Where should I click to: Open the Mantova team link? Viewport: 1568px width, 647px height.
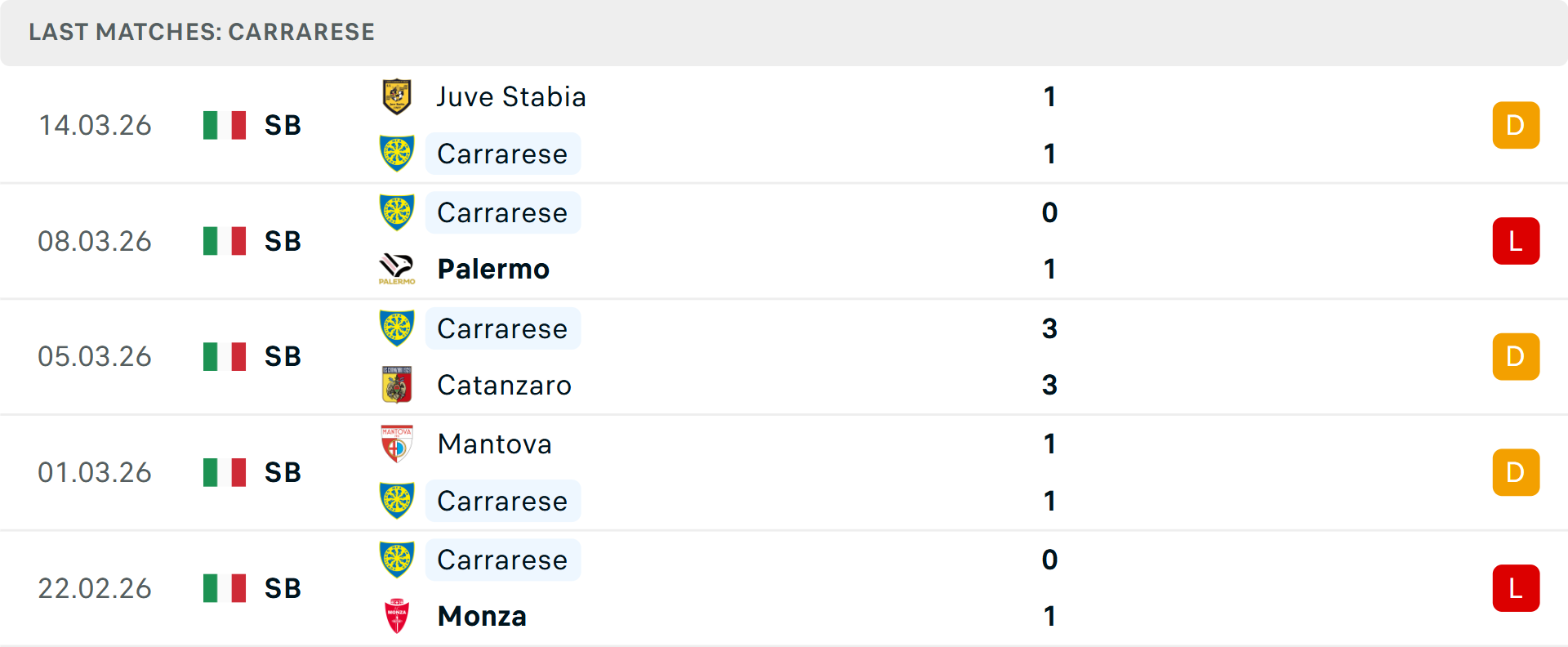[x=495, y=444]
